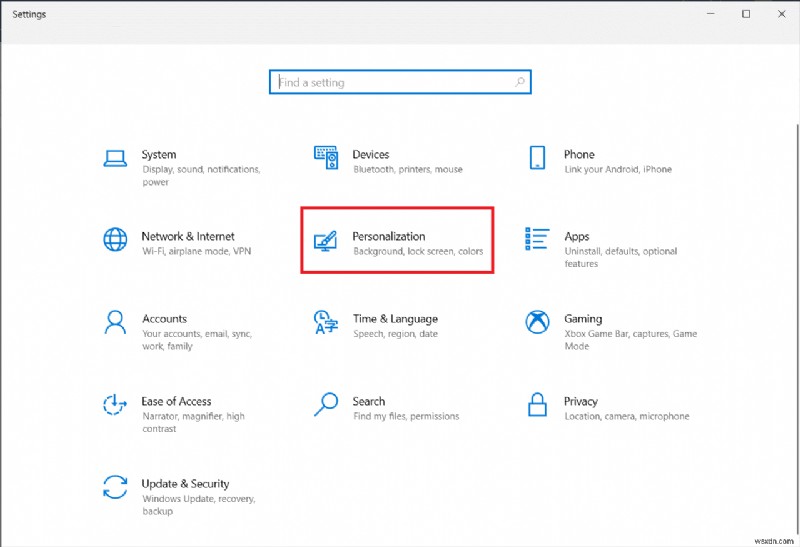Open the Personalization settings label
The height and width of the screenshot is (547, 800).
pos(389,236)
